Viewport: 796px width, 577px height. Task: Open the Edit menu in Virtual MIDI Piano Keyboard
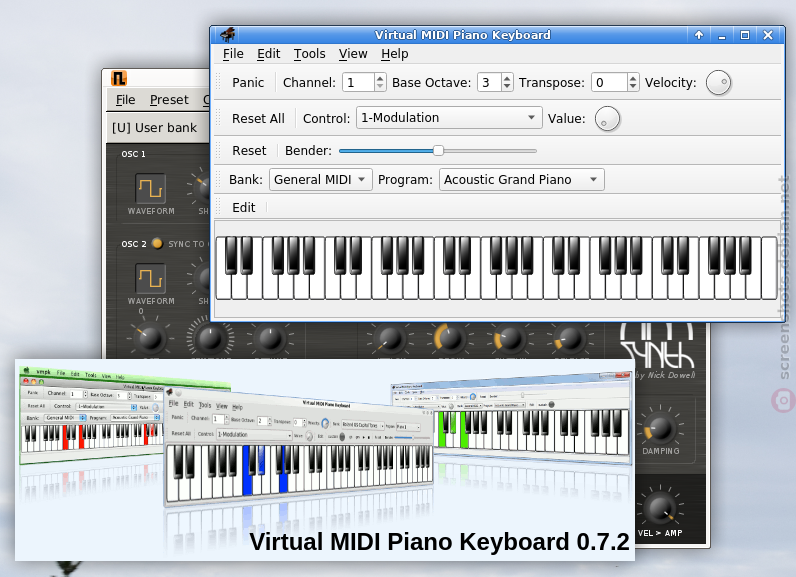269,54
